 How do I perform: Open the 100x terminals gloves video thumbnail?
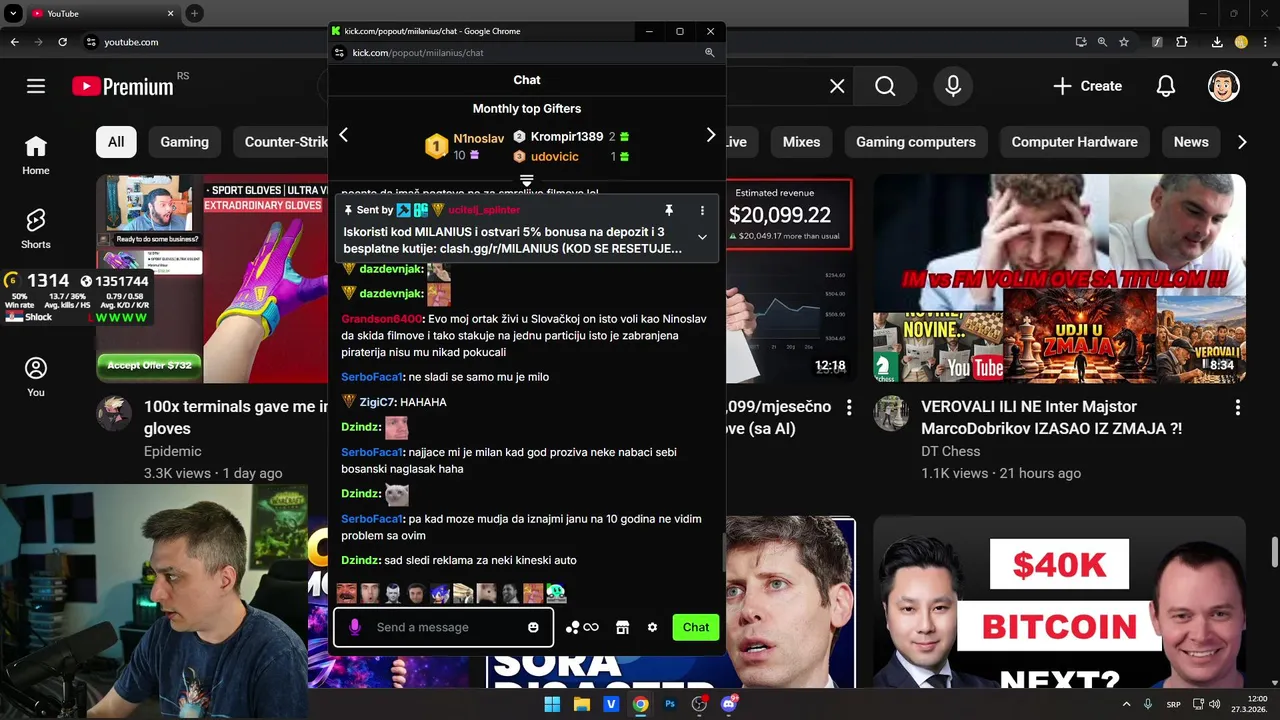[x=212, y=279]
